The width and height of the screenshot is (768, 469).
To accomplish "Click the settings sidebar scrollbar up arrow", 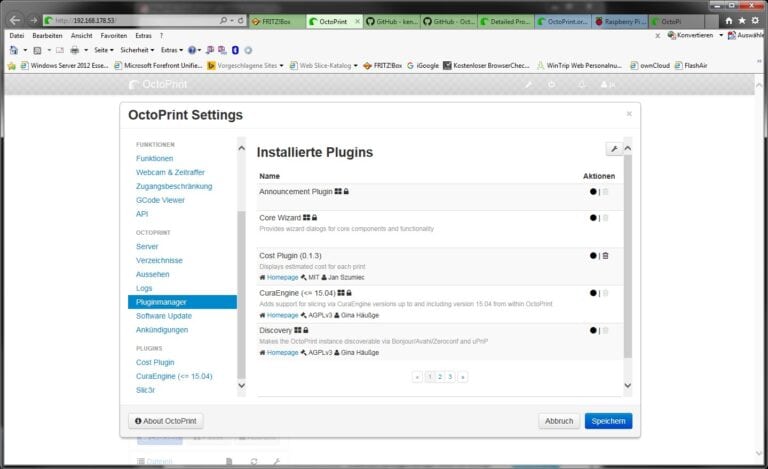I will (241, 148).
